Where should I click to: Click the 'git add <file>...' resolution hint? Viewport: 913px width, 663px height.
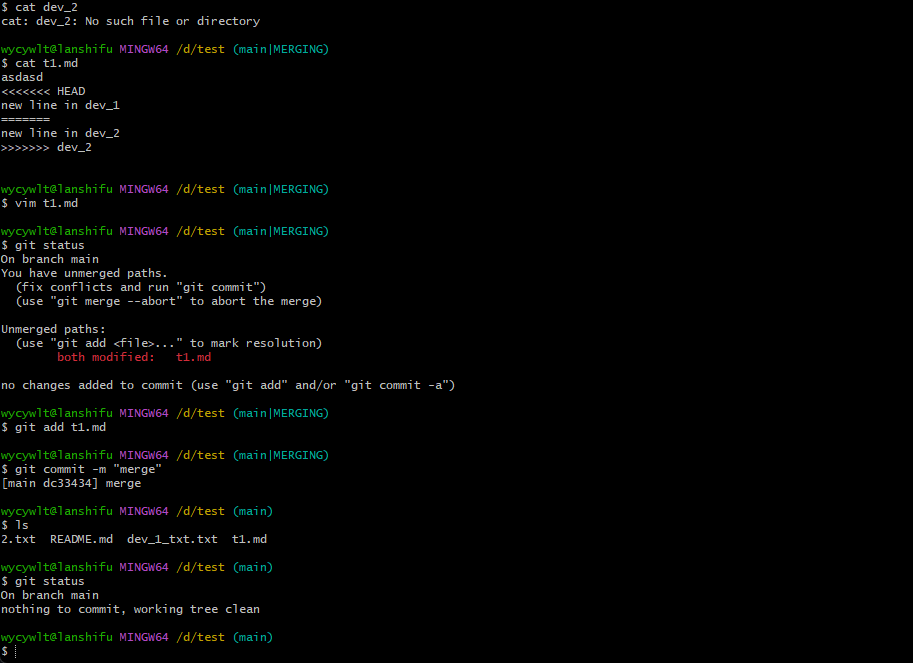pos(168,343)
